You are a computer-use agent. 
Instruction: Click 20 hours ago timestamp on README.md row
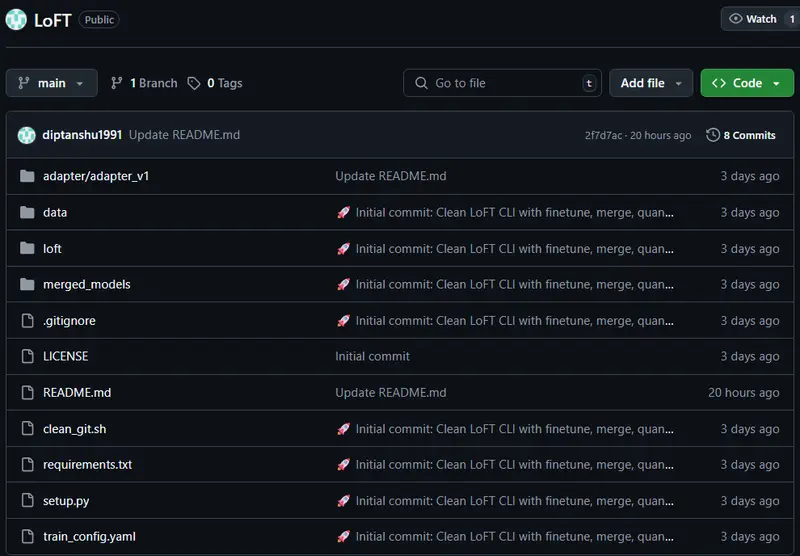pyautogui.click(x=743, y=392)
